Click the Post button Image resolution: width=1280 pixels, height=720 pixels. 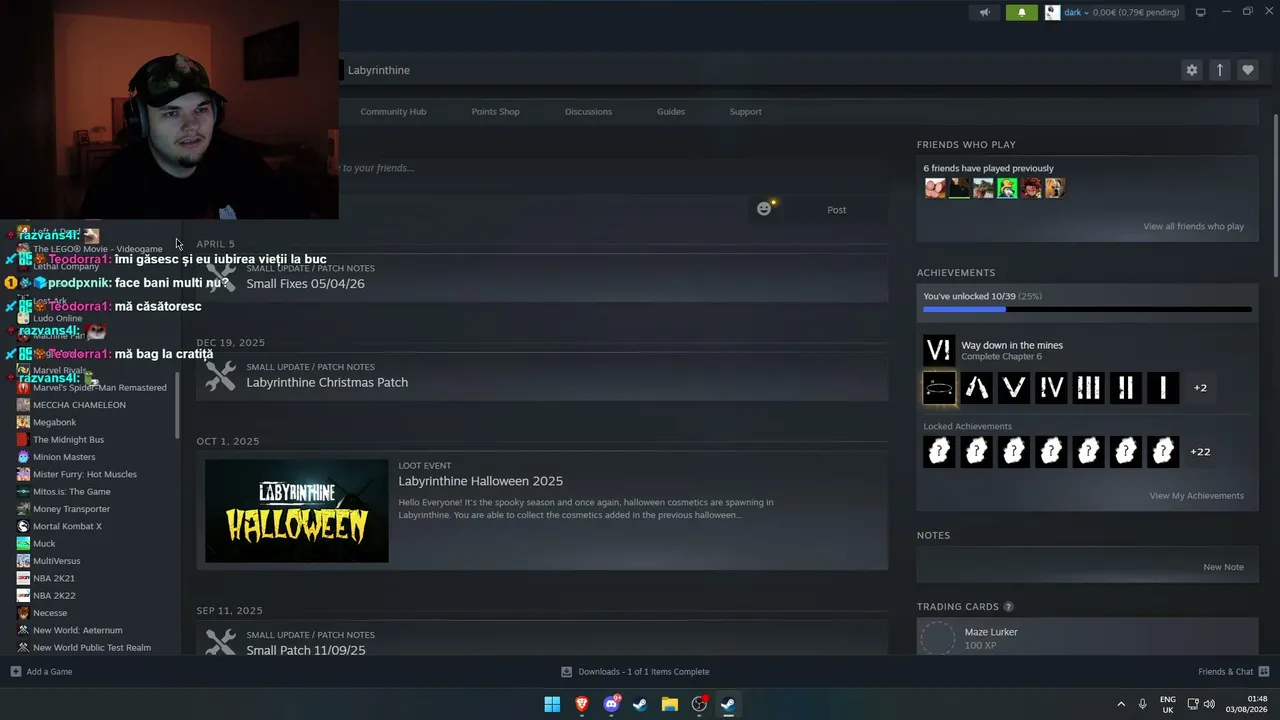pyautogui.click(x=837, y=210)
